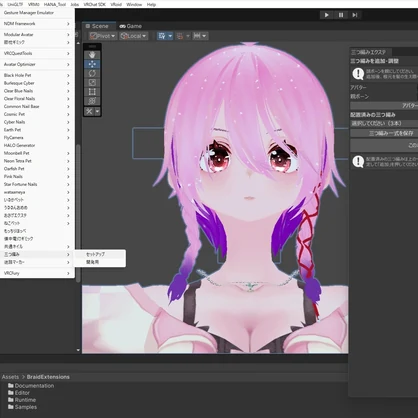Image resolution: width=418 pixels, height=418 pixels.
Task: Open Clear Floral Nails menu entry
Action: (37, 99)
